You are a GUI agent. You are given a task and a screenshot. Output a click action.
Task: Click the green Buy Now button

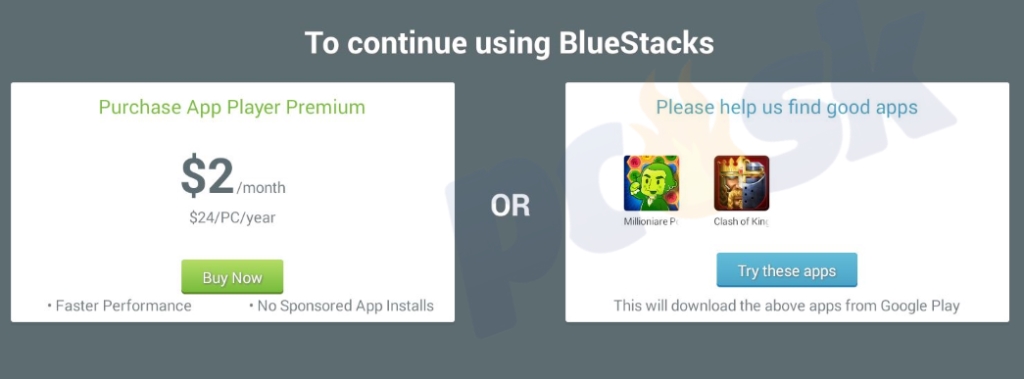click(x=232, y=277)
